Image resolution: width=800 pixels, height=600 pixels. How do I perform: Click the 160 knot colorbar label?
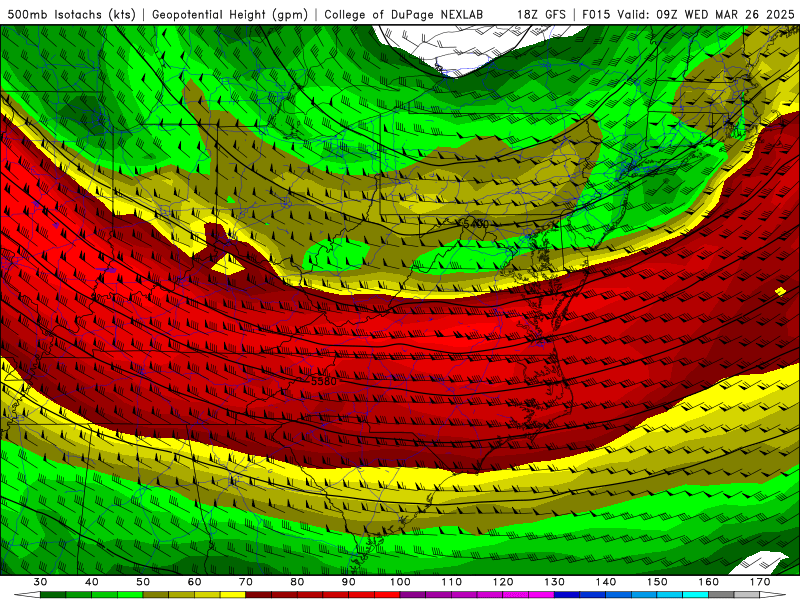[x=709, y=582]
